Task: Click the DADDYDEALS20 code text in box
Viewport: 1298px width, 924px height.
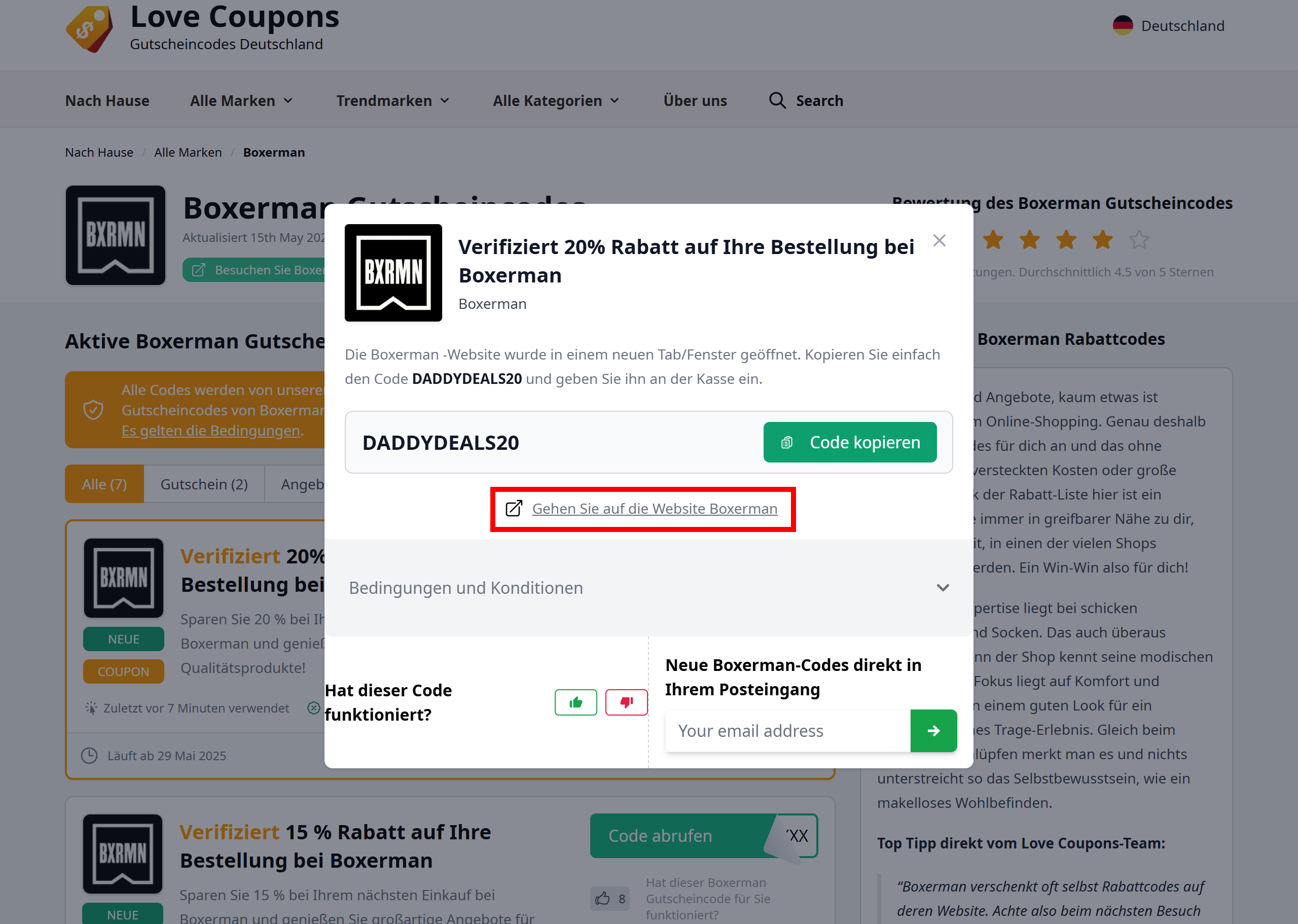Action: 440,443
